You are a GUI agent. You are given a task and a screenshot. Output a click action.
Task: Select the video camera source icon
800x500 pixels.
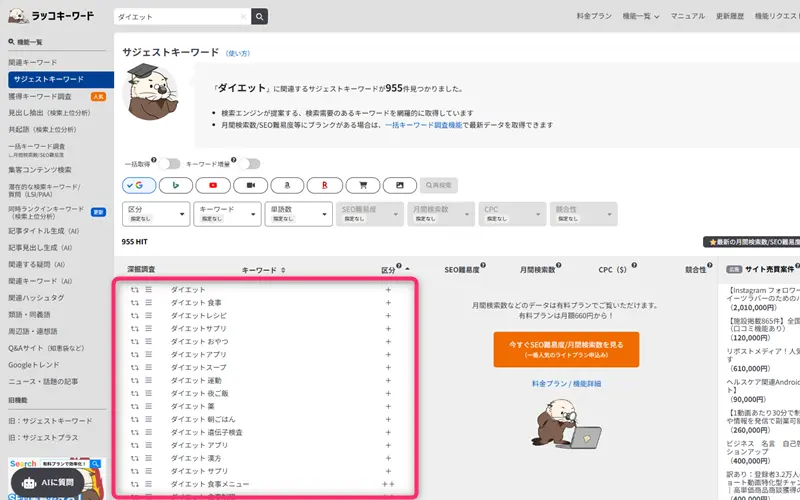[x=251, y=185]
